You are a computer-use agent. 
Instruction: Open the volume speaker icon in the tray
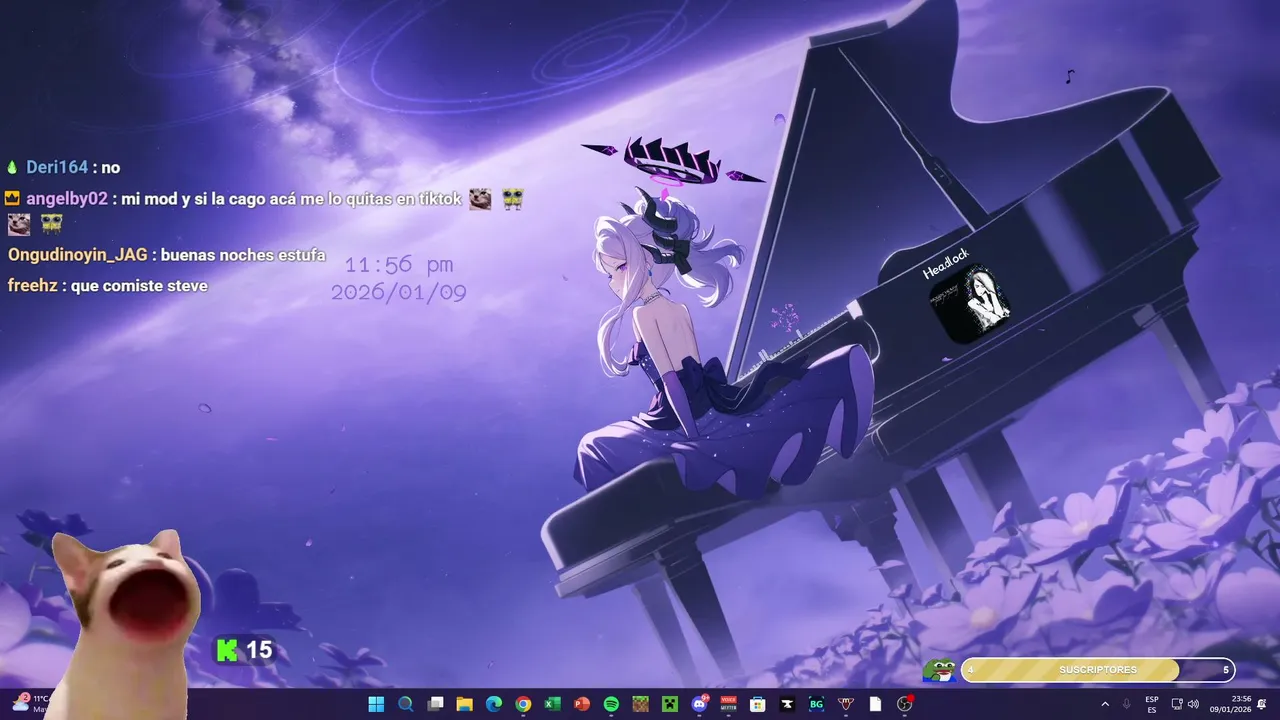click(1193, 704)
